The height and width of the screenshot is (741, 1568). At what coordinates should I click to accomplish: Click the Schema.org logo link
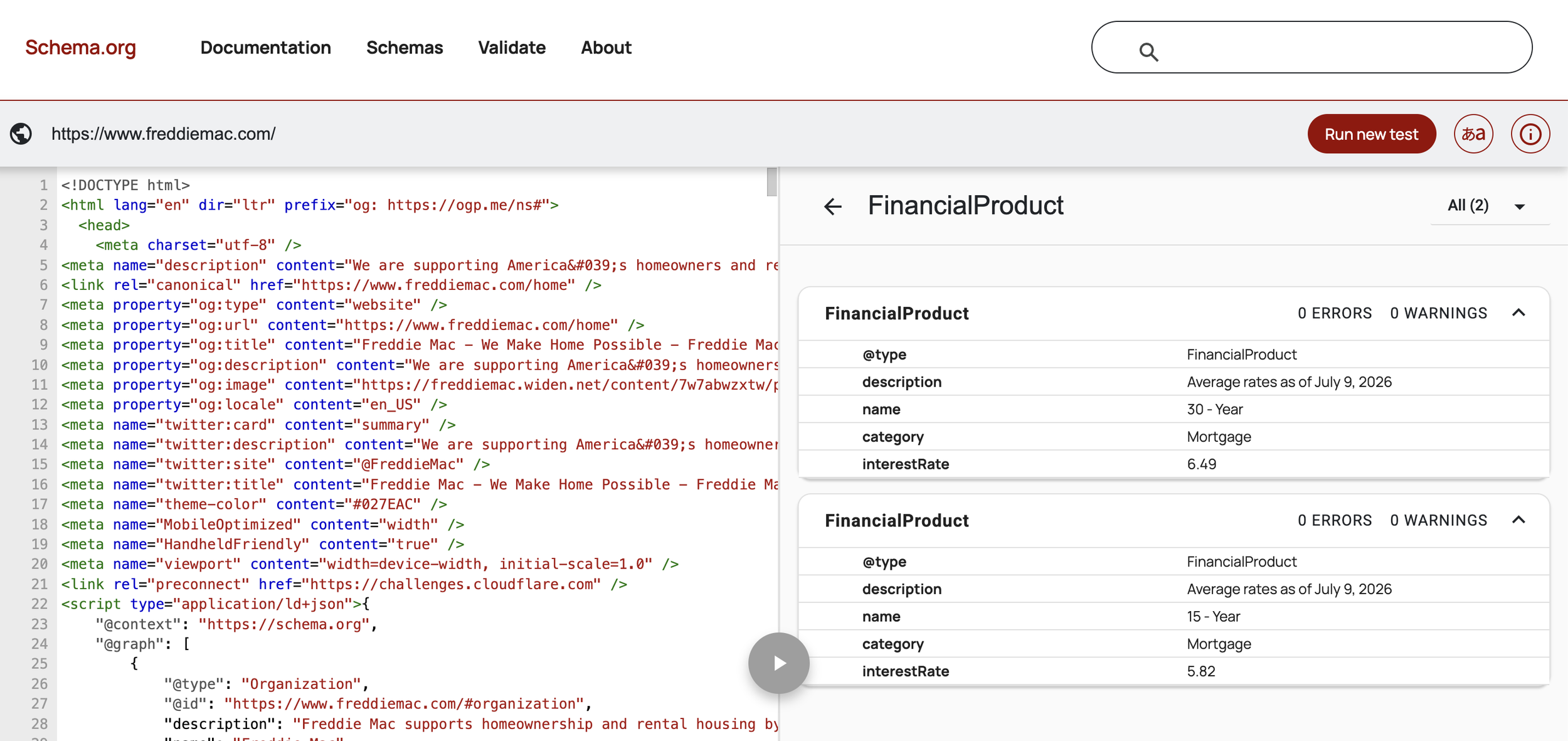pos(80,48)
